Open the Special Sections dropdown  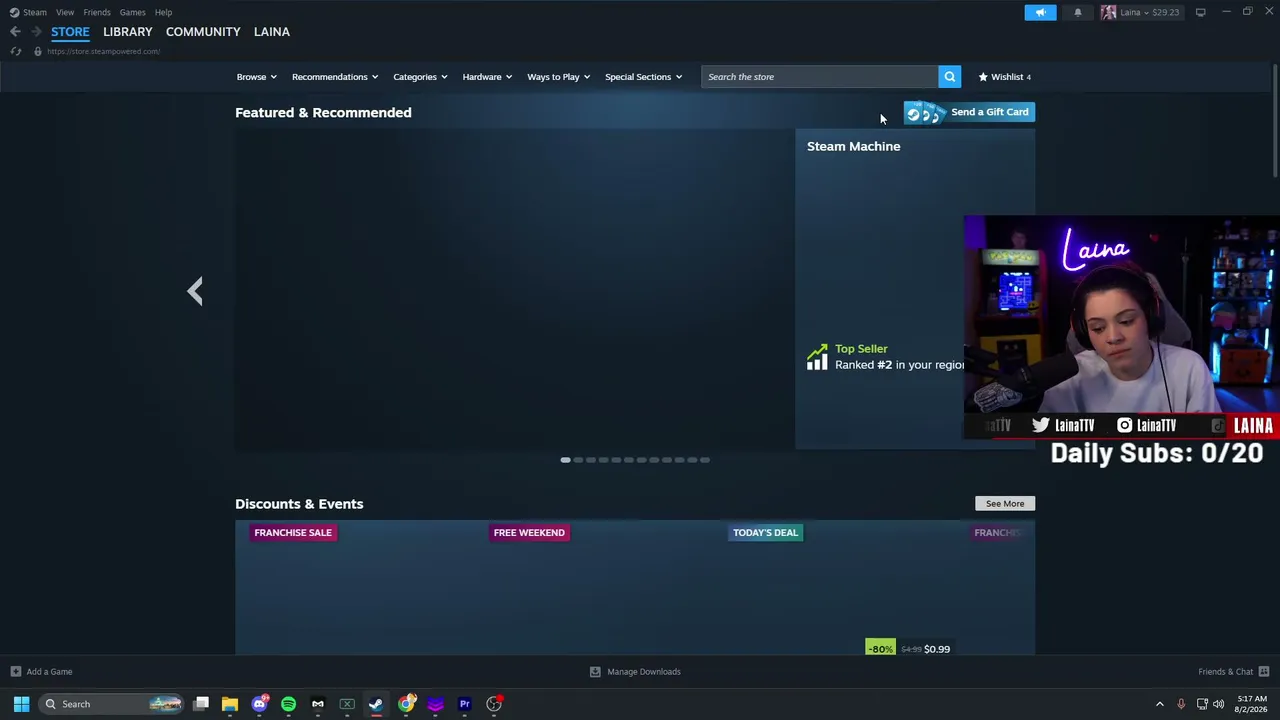[644, 77]
